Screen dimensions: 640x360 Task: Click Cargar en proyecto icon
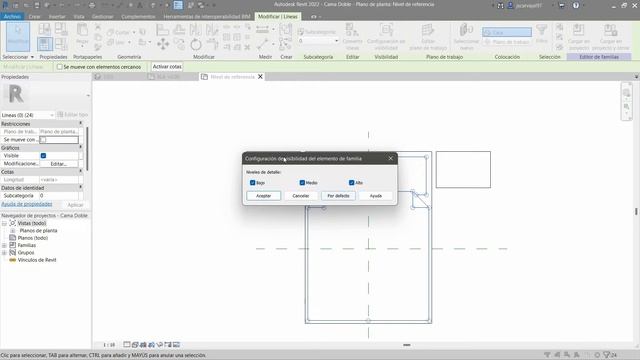[578, 31]
